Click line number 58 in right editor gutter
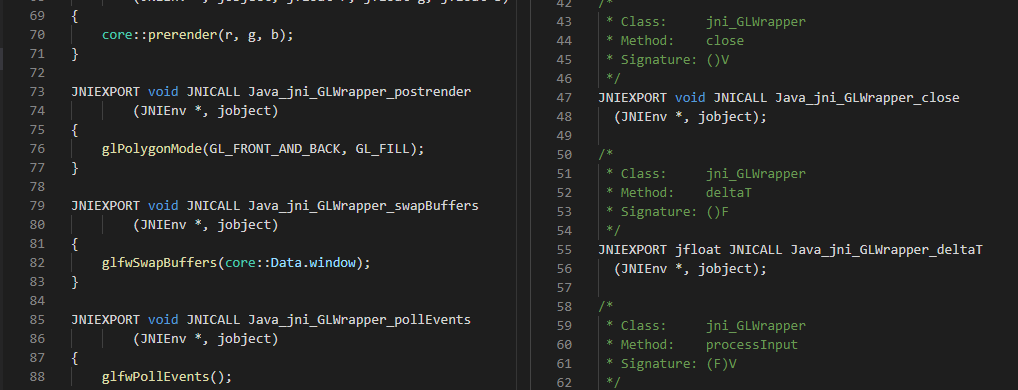 click(x=564, y=307)
